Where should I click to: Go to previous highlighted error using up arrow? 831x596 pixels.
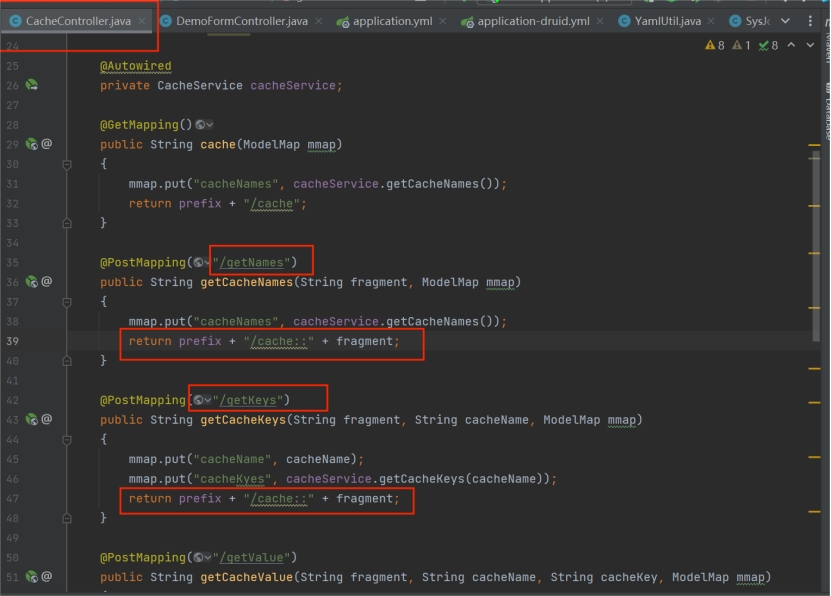click(792, 45)
